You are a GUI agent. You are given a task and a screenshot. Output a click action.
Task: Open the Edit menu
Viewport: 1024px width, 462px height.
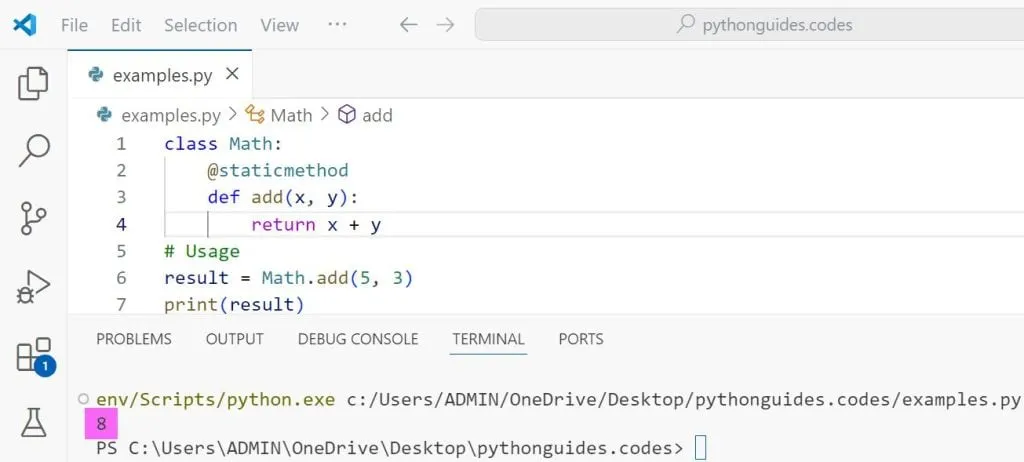[x=126, y=25]
